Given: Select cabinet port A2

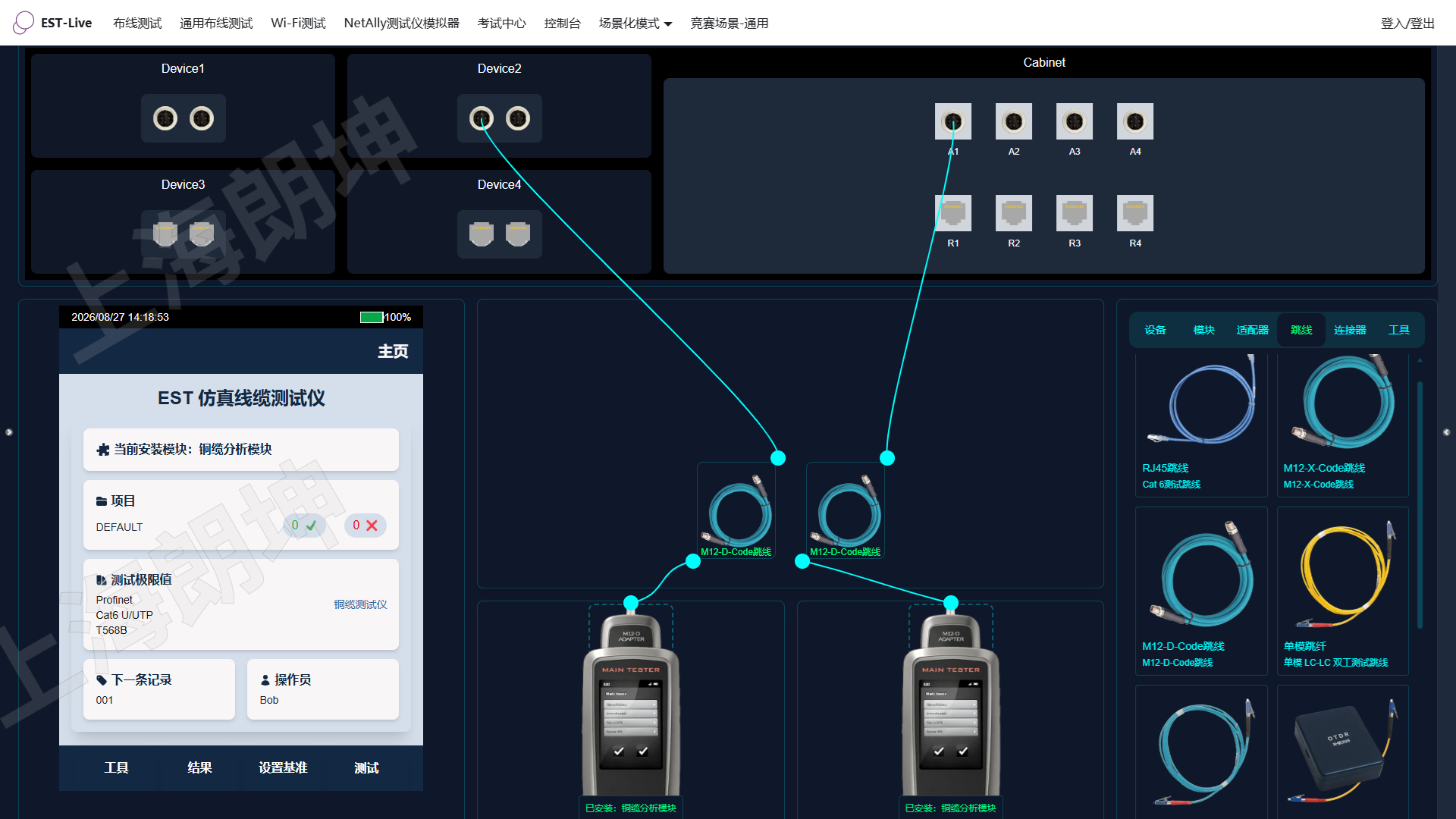Looking at the screenshot, I should pyautogui.click(x=1014, y=121).
